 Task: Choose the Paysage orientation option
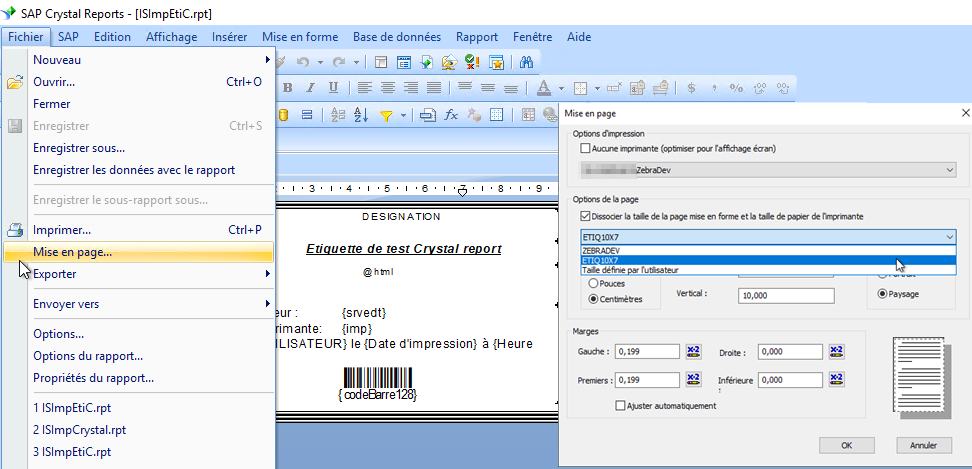coord(883,294)
